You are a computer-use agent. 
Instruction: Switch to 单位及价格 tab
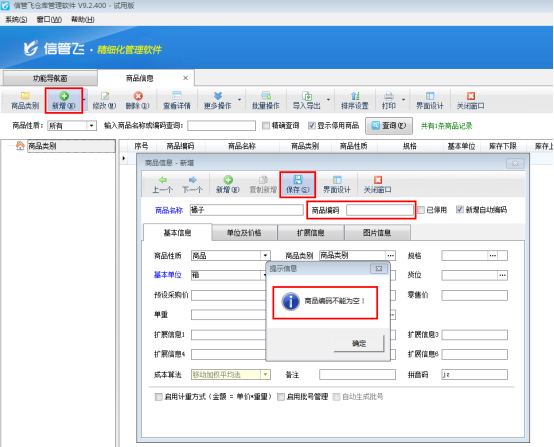tap(244, 233)
